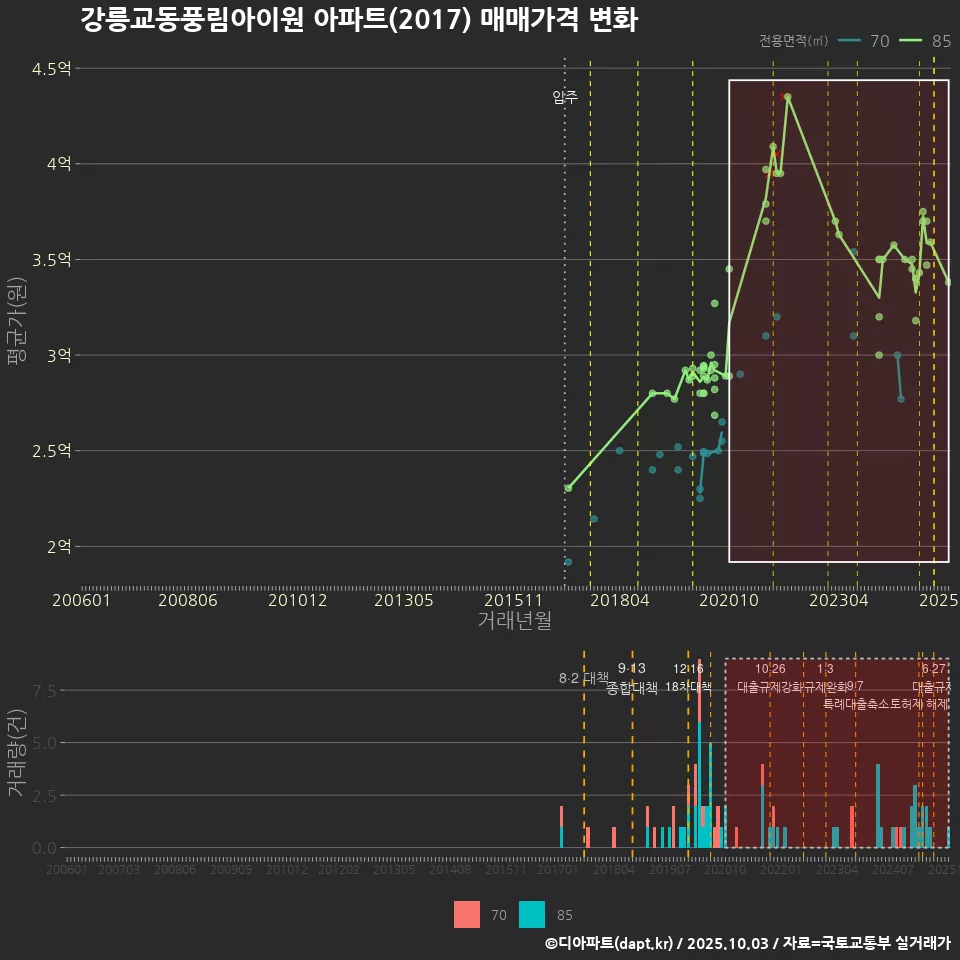Screen dimensions: 960x960
Task: Click the 8·2 대책 policy marker label
Action: 583,678
